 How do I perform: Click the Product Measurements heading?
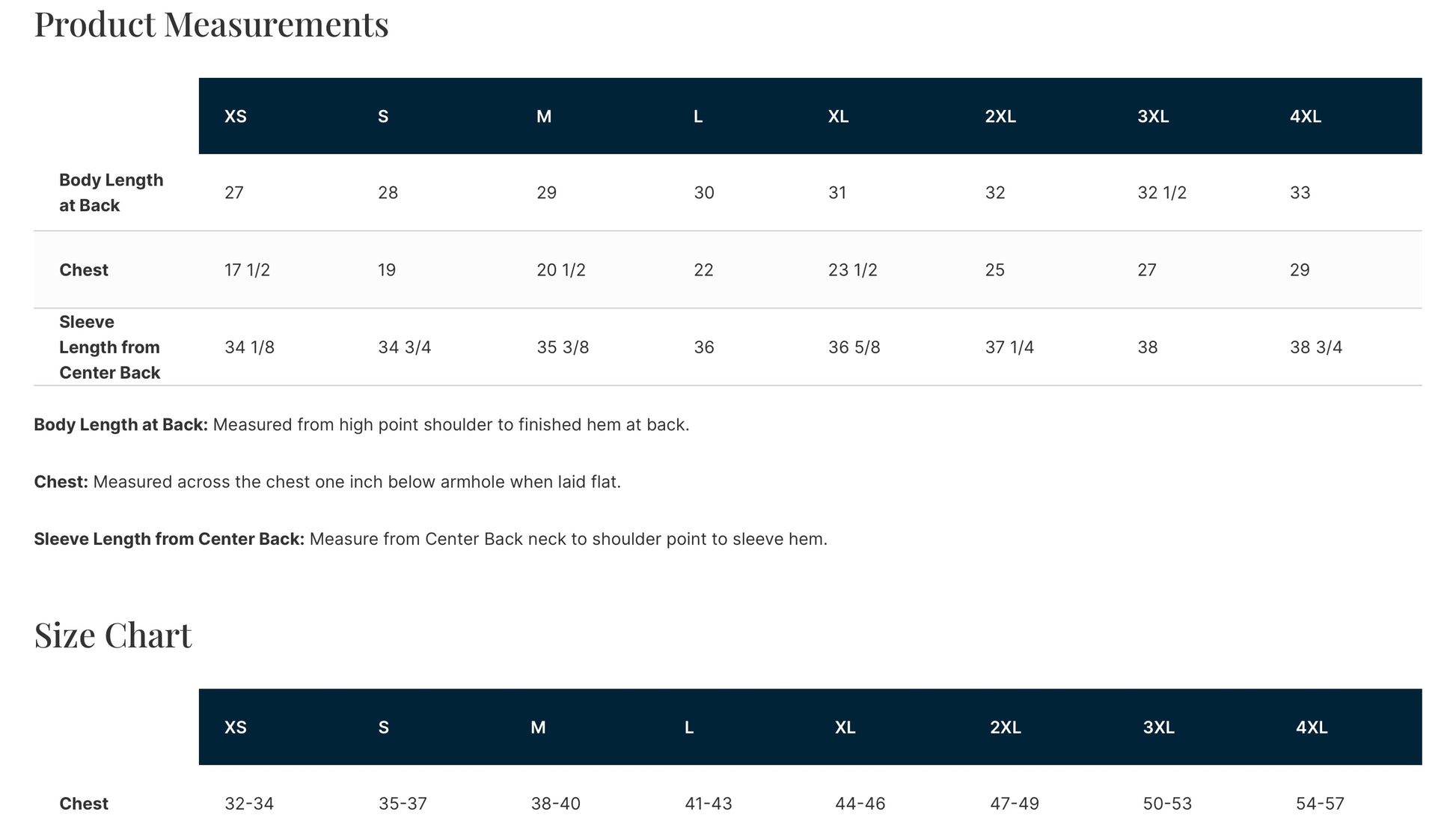211,24
